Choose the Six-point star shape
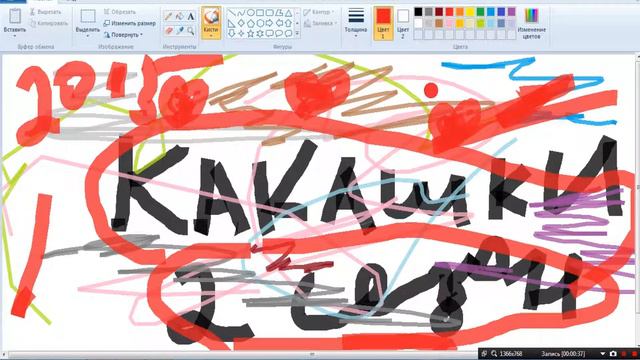 pyautogui.click(x=260, y=33)
